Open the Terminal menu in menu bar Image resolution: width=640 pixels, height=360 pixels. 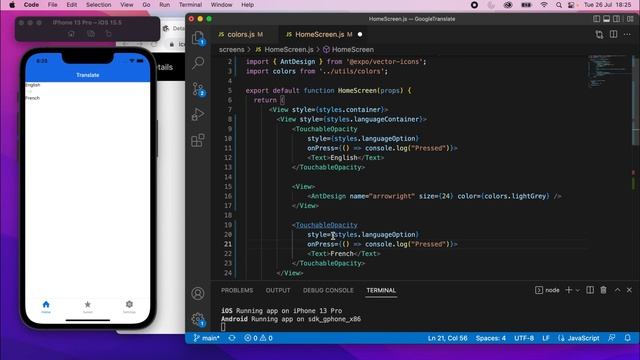[x=190, y=5]
